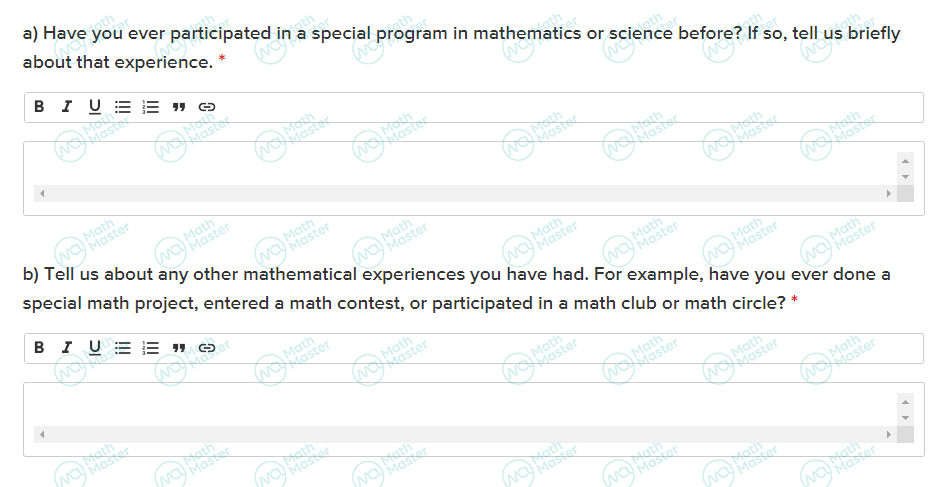Viewport: 933px width, 487px height.
Task: Apply Italic in question a toolbar
Action: point(67,107)
